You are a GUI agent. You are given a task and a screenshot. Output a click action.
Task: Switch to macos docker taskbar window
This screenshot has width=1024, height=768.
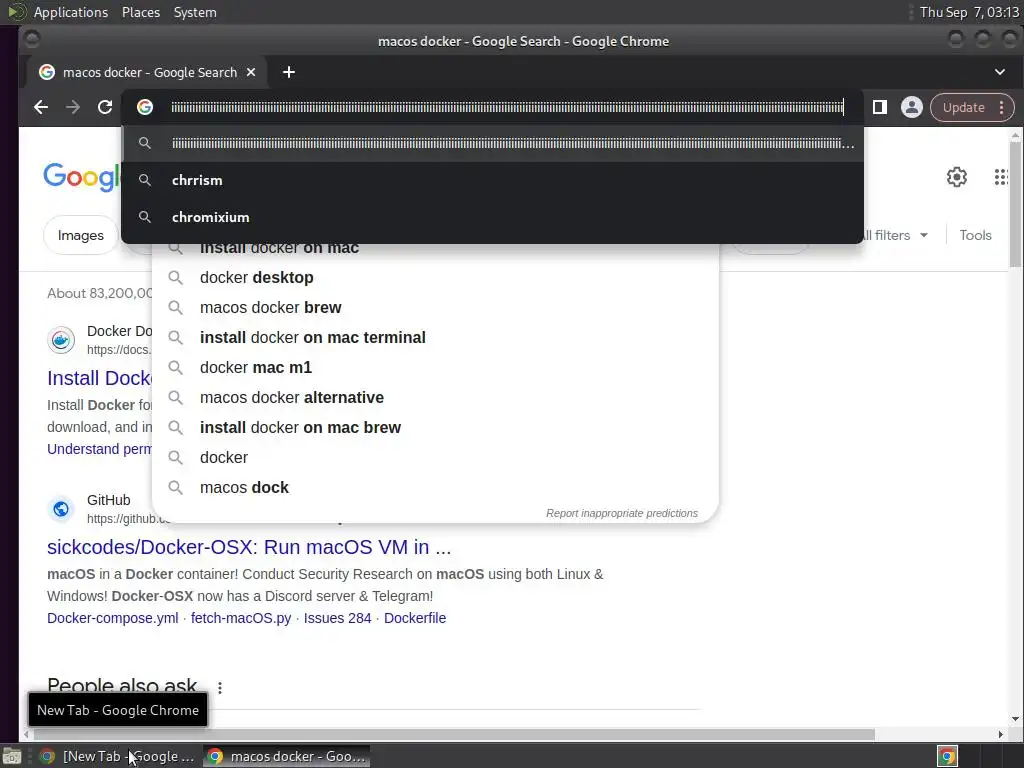[x=287, y=756]
